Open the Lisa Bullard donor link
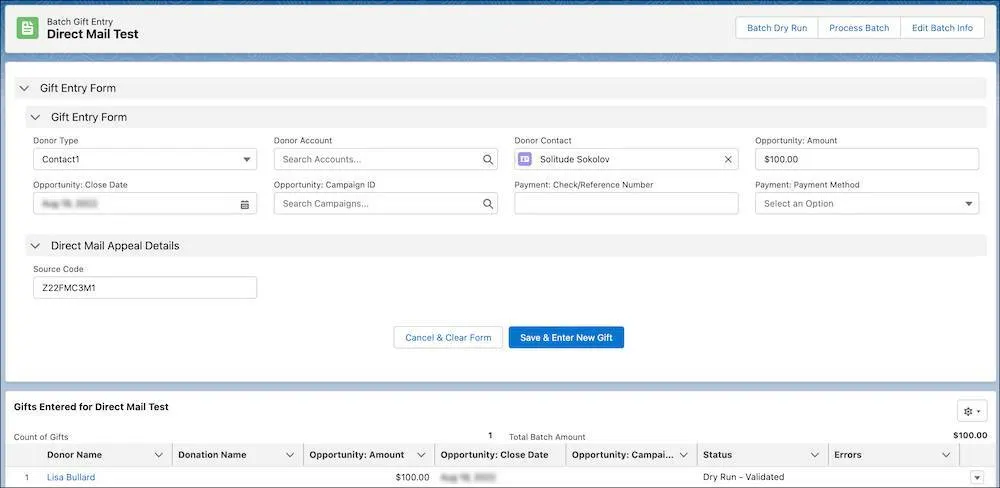 pos(71,477)
